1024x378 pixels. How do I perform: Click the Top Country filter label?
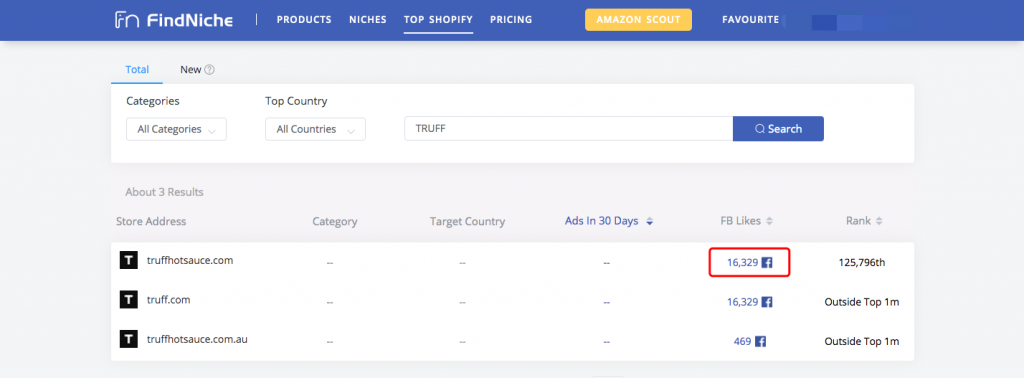(296, 101)
